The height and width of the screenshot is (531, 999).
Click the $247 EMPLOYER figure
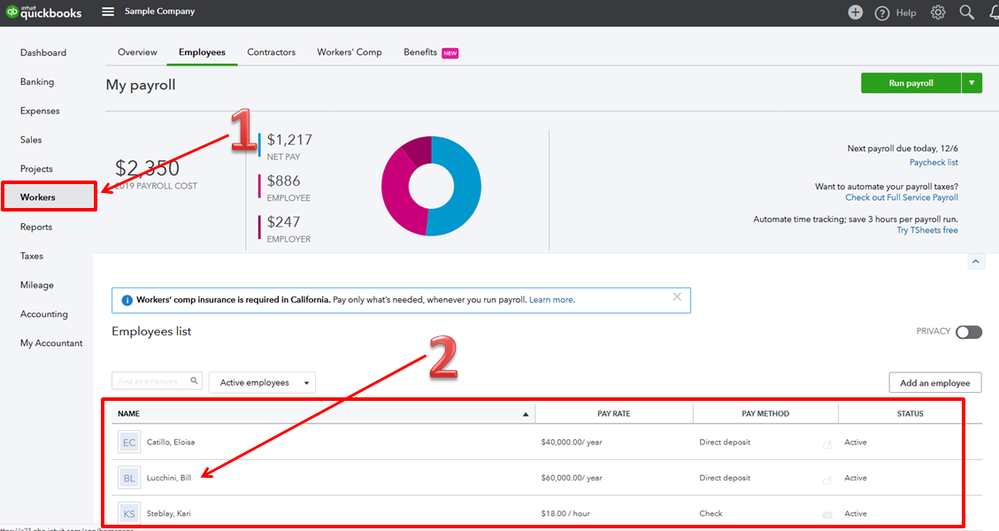(284, 222)
